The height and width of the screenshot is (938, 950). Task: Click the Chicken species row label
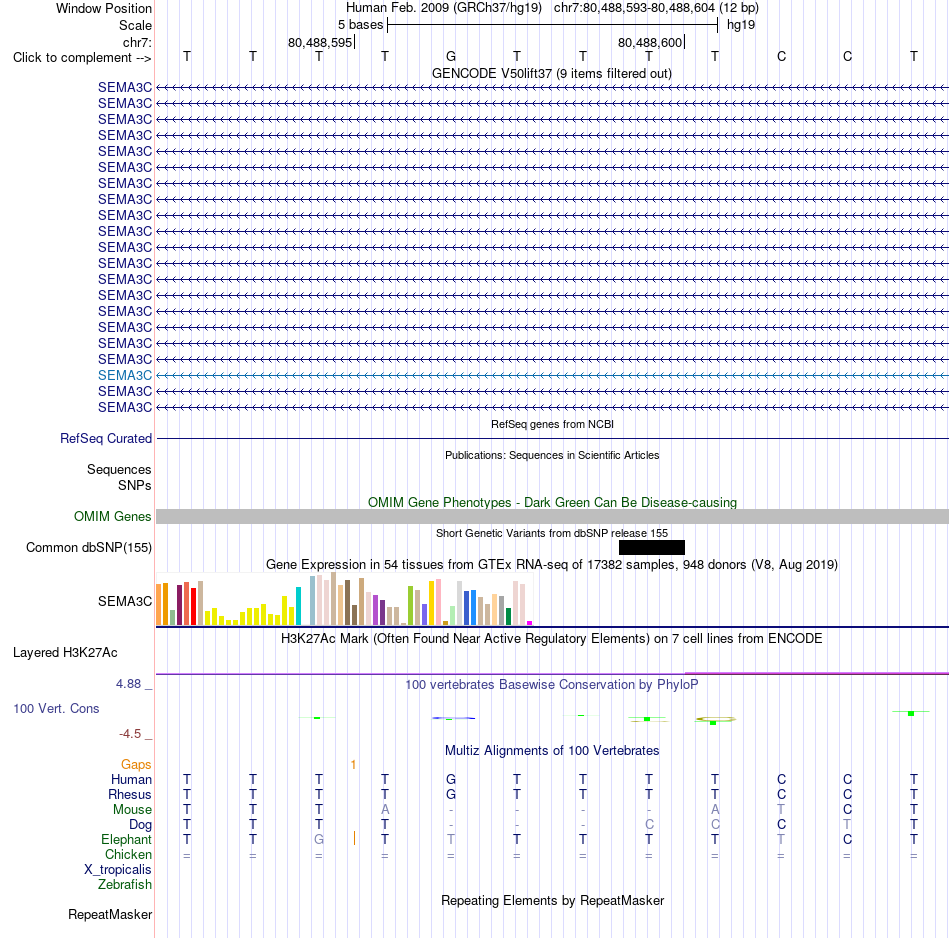128,854
